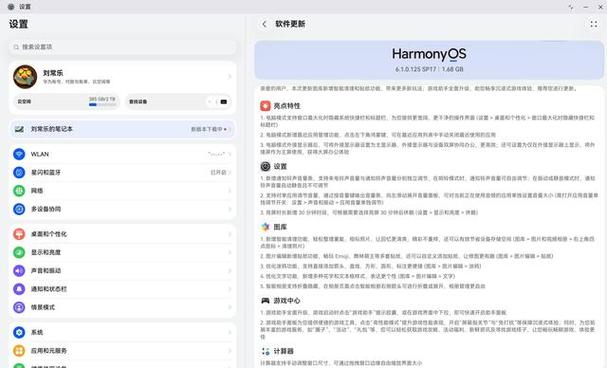
Task: Click the red 桌面和个性化 icon
Action: pos(19,234)
